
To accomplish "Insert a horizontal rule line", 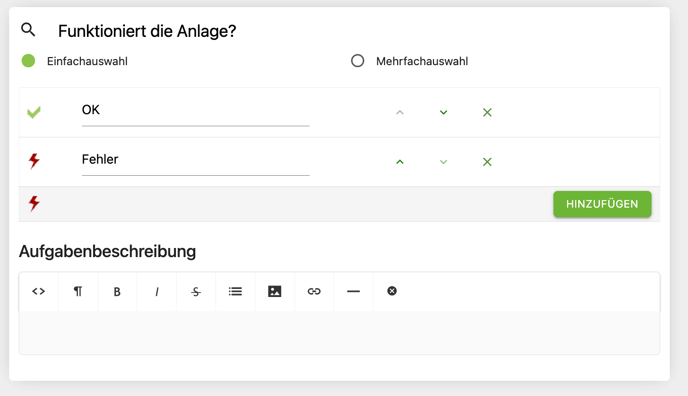I will 353,291.
